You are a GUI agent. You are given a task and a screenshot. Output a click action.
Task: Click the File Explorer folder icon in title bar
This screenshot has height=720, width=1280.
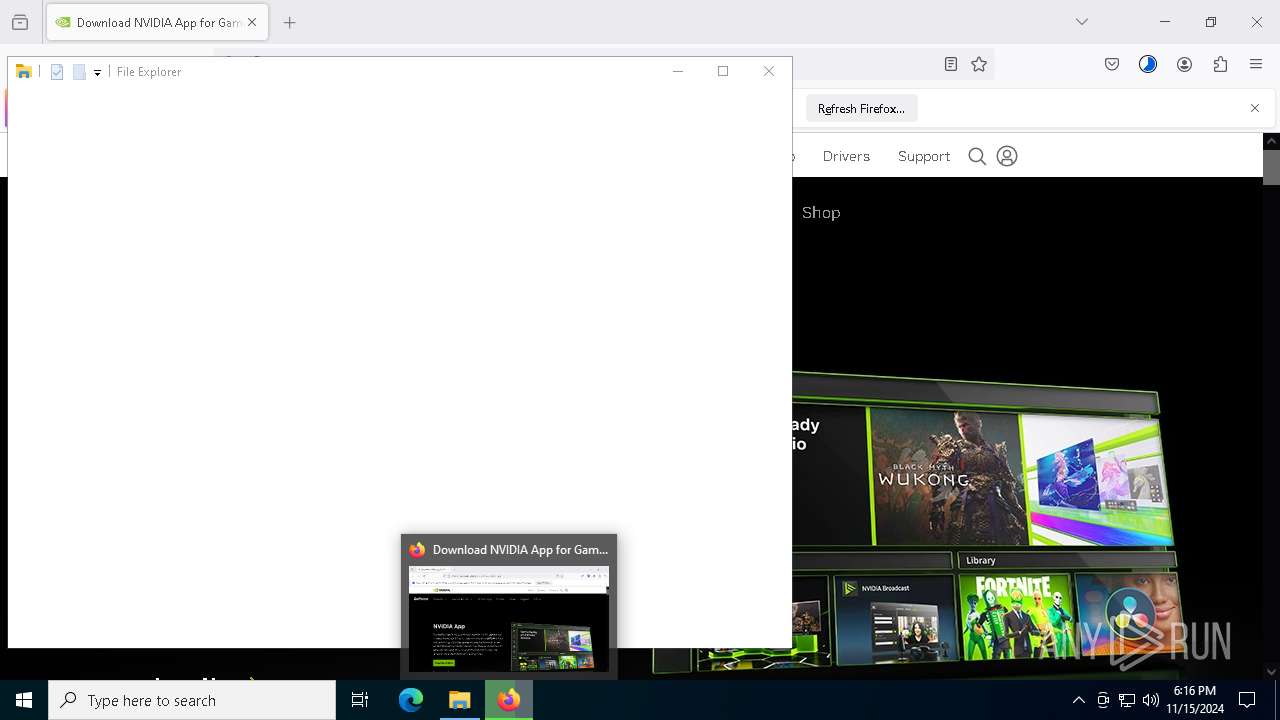coord(24,72)
